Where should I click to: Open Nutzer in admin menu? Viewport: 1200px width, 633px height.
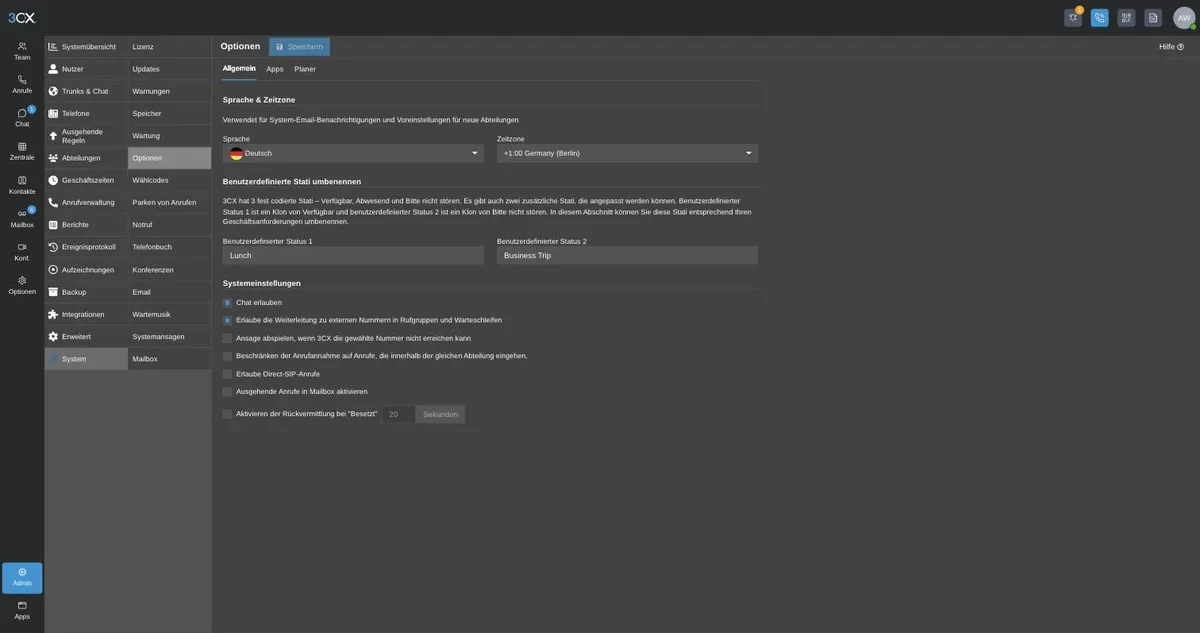[87, 69]
